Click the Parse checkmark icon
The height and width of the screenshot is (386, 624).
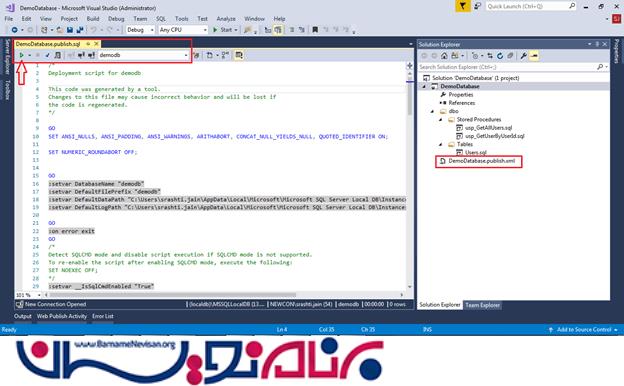47,55
